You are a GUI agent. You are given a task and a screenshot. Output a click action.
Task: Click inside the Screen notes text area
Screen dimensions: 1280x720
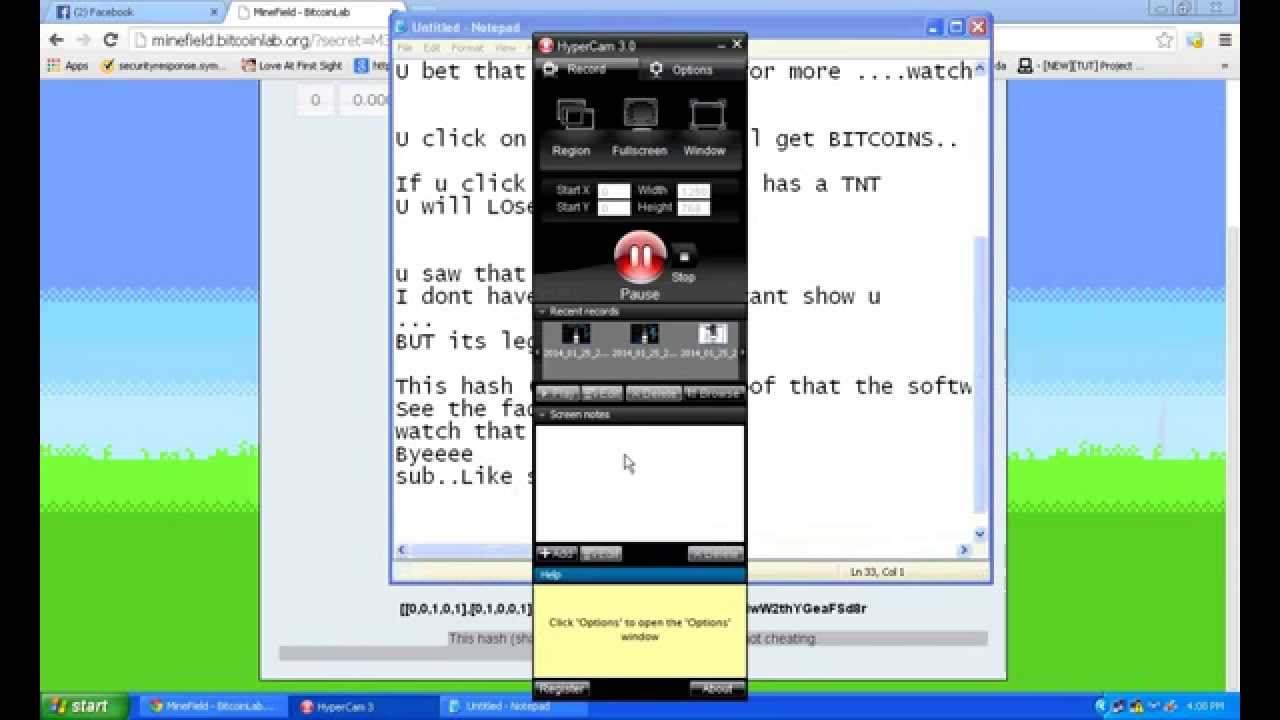[x=640, y=483]
